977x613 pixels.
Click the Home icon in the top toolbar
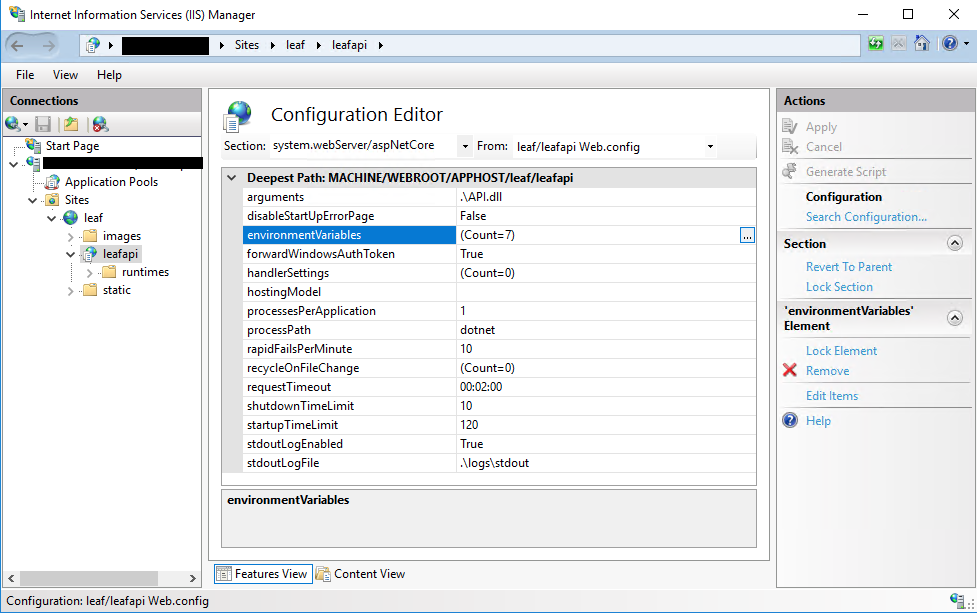921,44
